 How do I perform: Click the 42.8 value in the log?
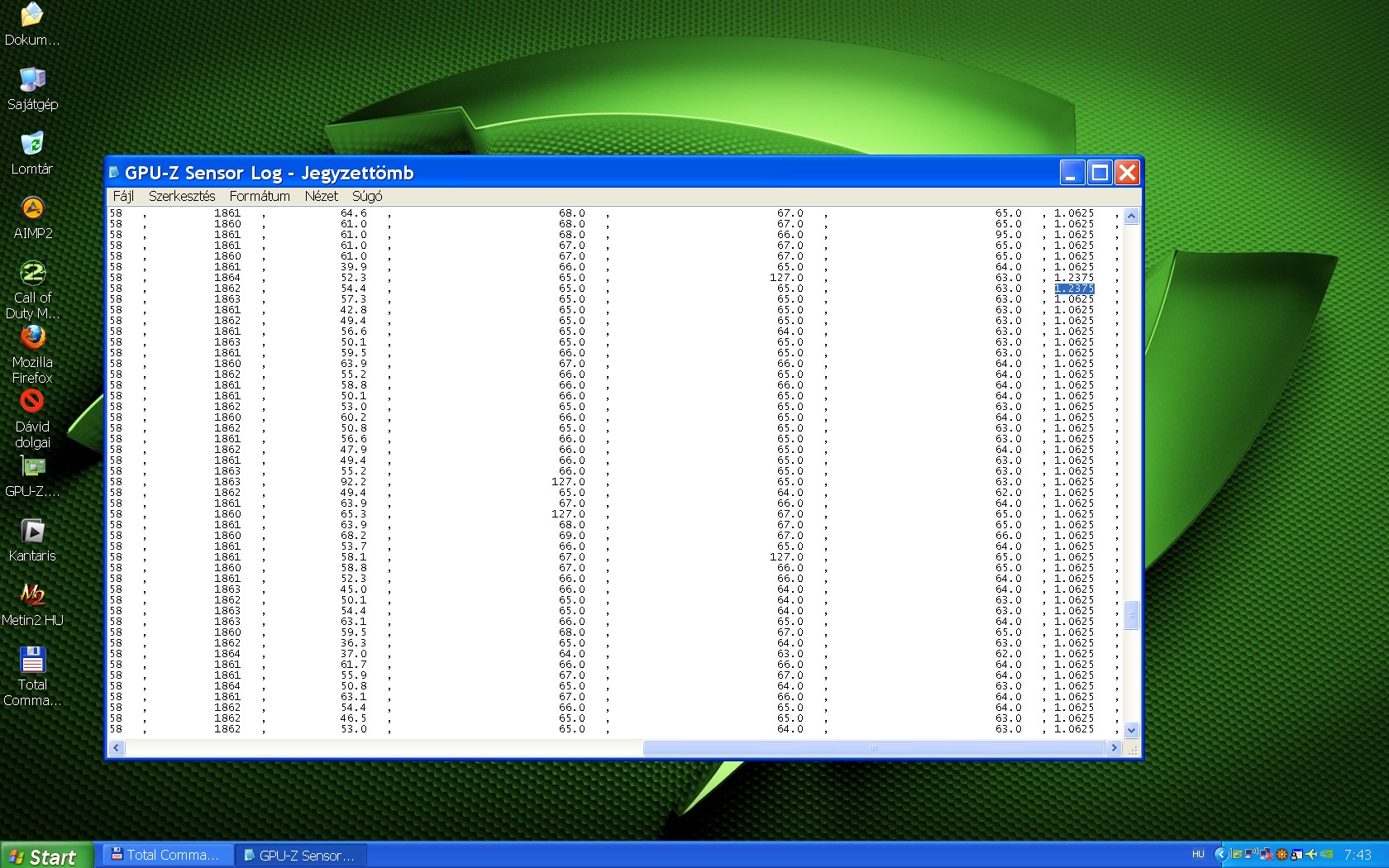(353, 310)
